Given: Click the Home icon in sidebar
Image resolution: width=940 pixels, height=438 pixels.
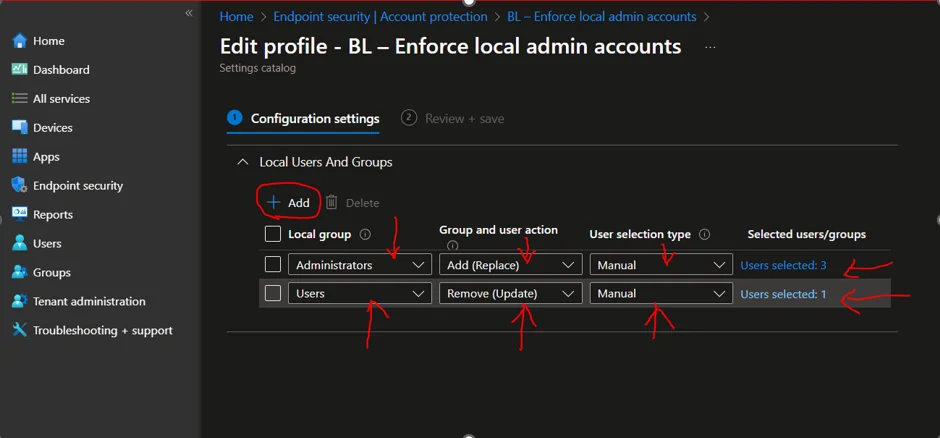Looking at the screenshot, I should click(19, 41).
